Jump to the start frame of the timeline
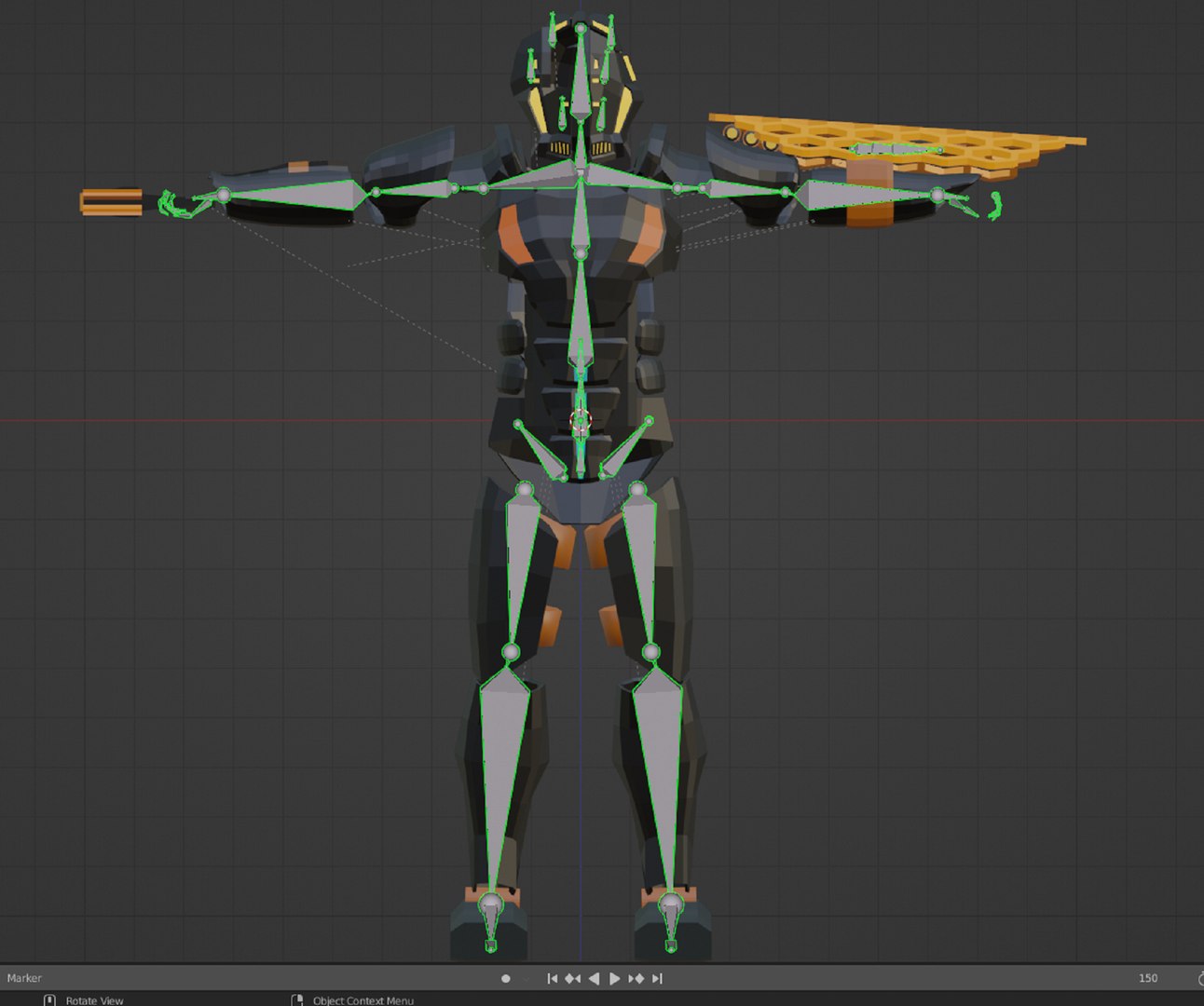Screen dimensions: 1204x1006 (x=552, y=978)
